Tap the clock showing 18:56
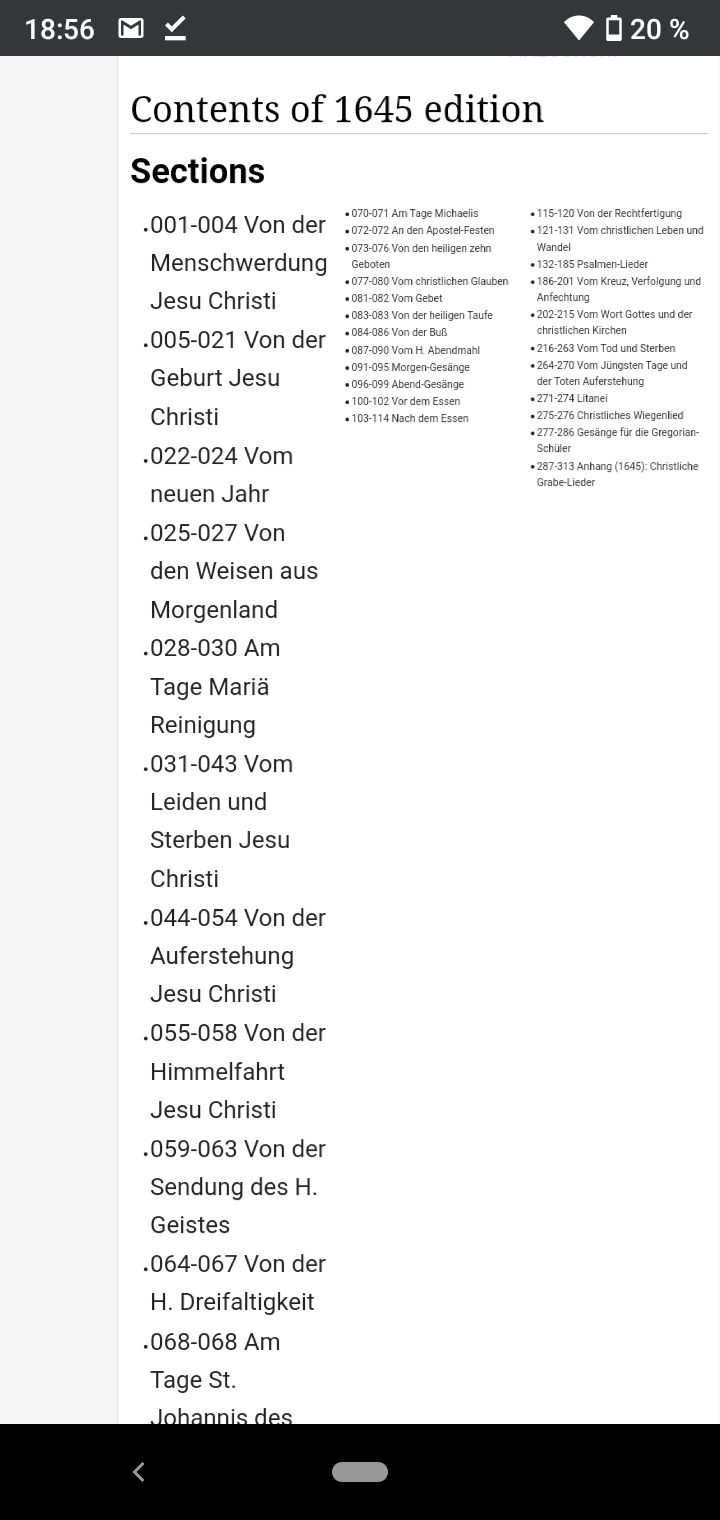 point(59,30)
